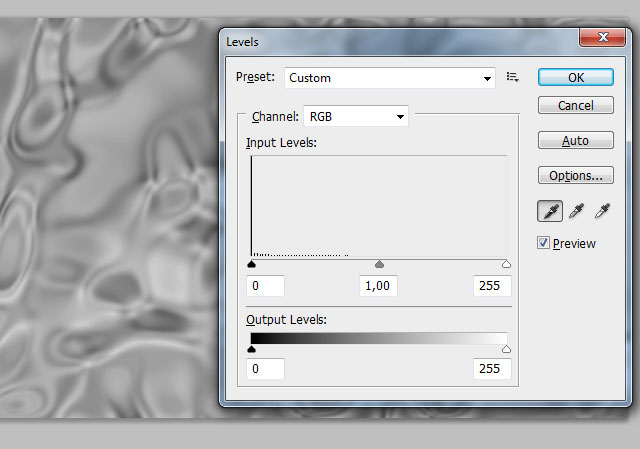Click the output levels gradient bar

point(379,338)
